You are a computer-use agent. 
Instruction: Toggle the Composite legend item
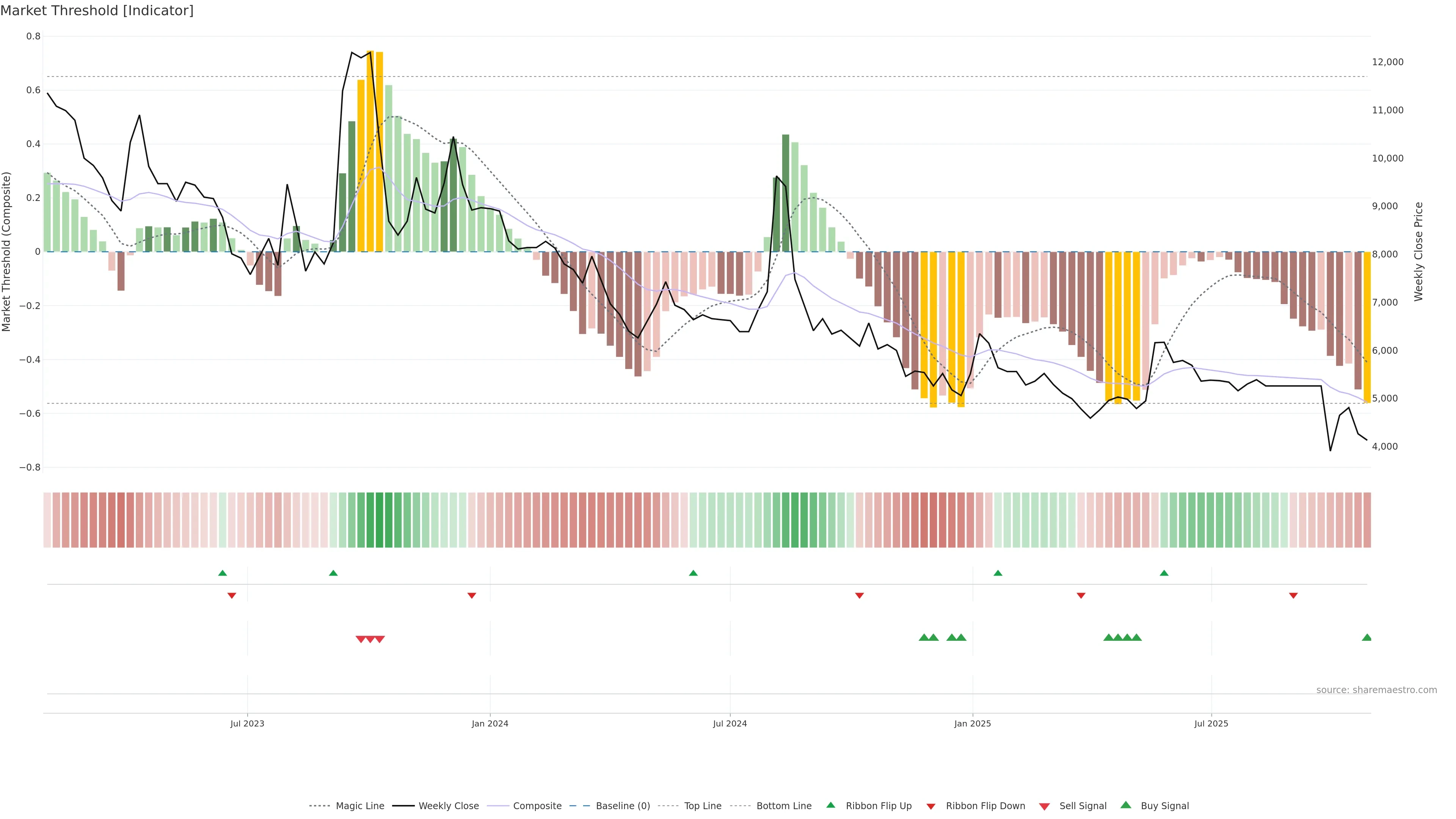click(x=537, y=806)
